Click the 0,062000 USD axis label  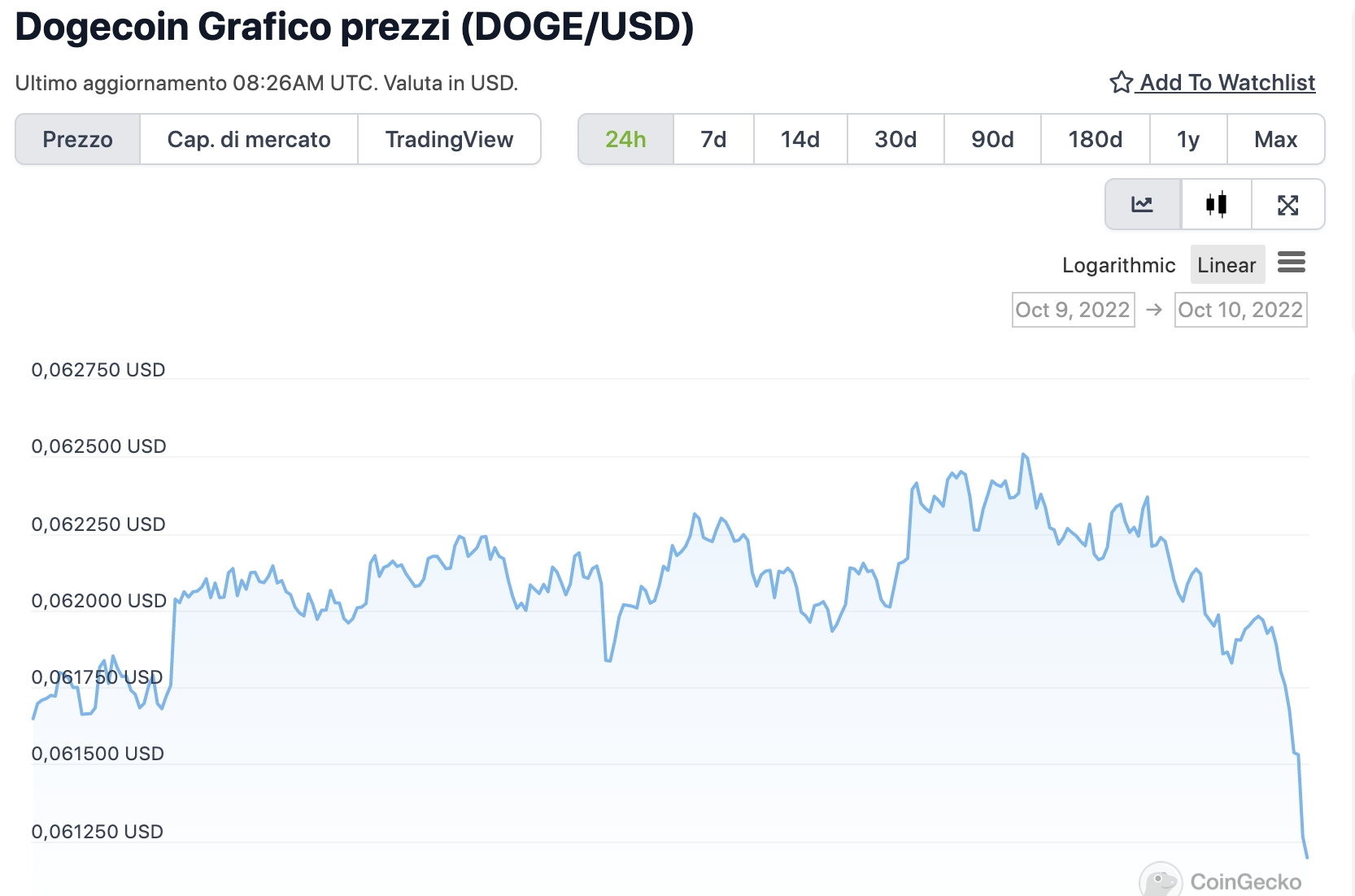98,601
